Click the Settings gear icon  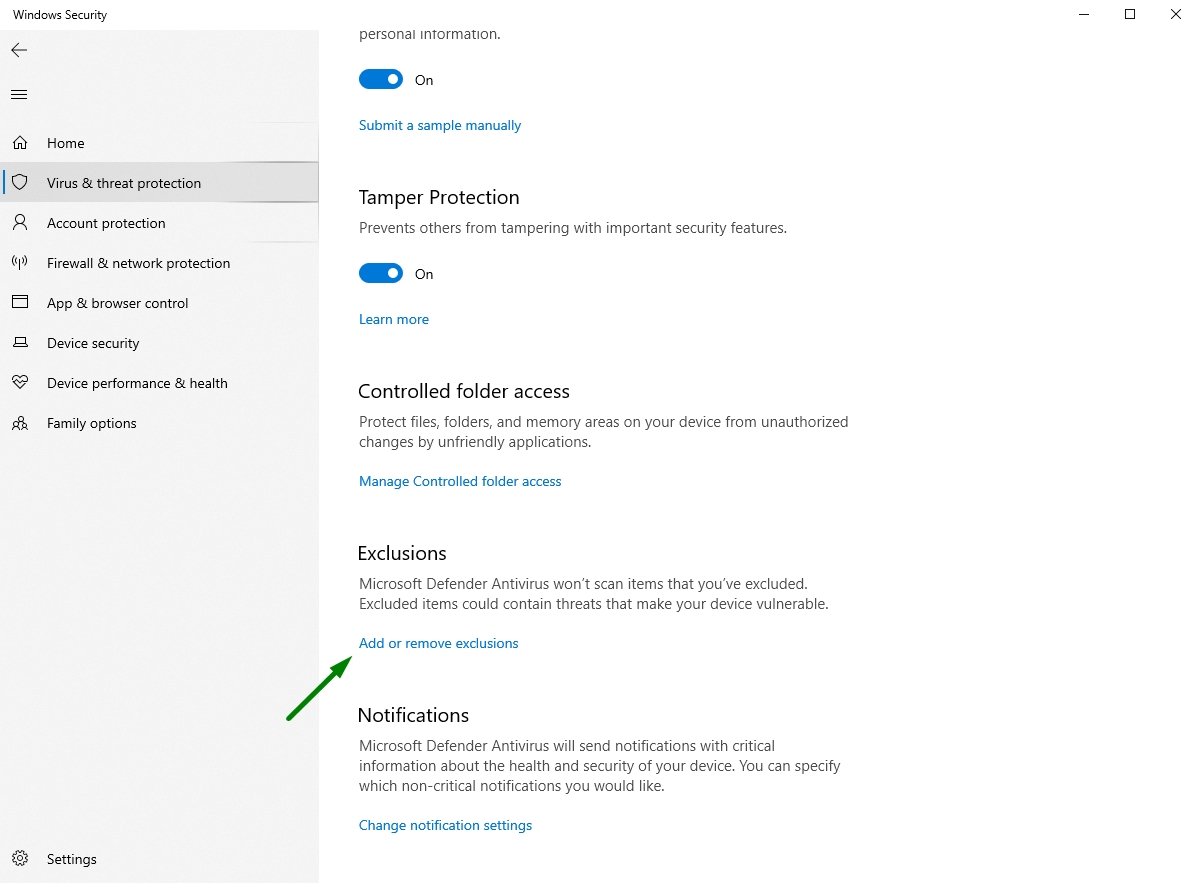[21, 859]
